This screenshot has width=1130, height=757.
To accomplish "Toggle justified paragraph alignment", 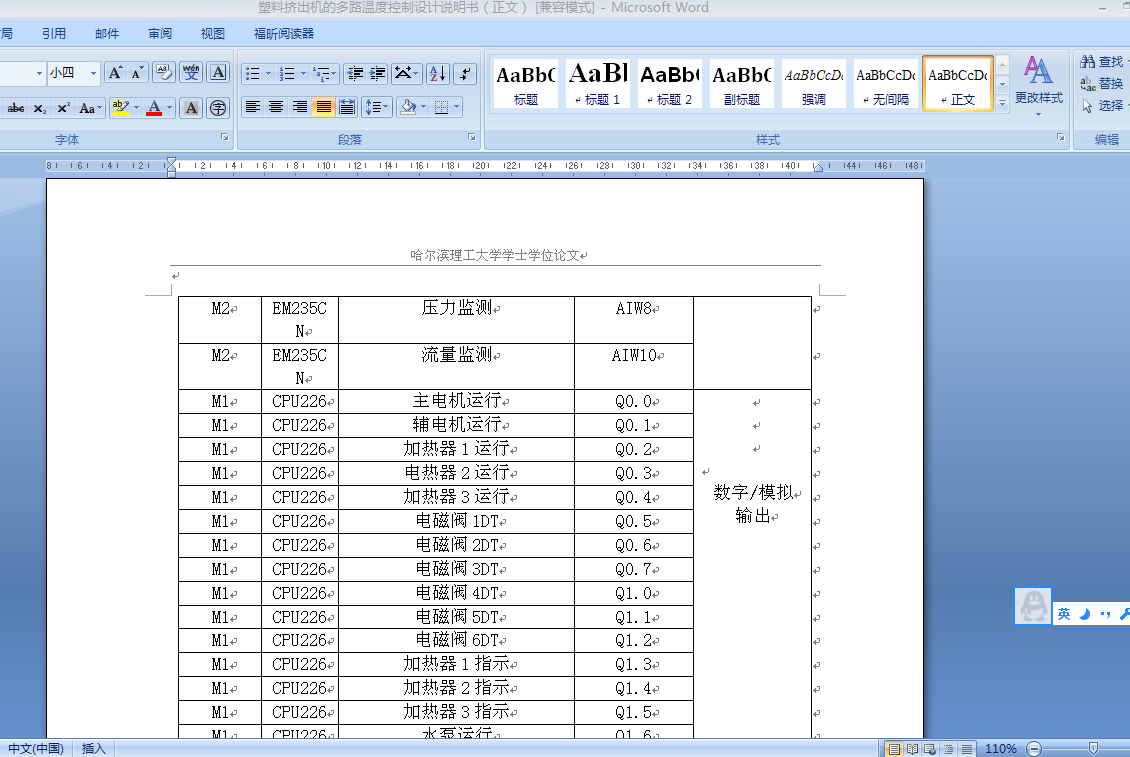I will click(322, 107).
